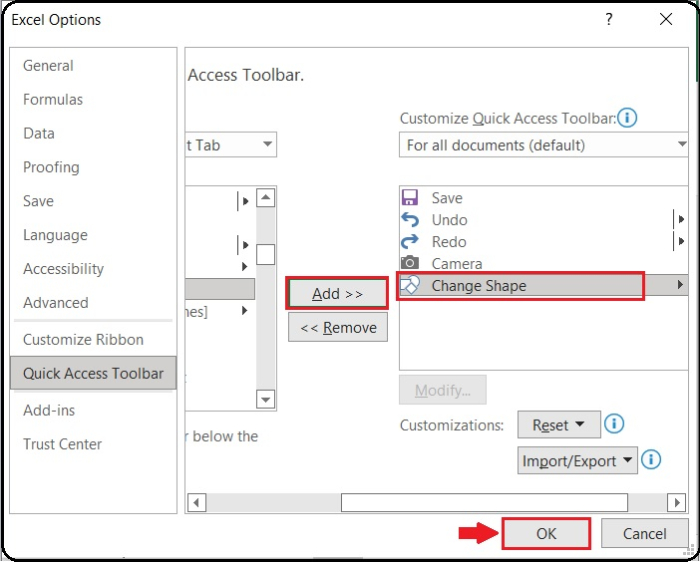The width and height of the screenshot is (700, 562).
Task: Expand the Change Shape submenu arrow
Action: [680, 286]
